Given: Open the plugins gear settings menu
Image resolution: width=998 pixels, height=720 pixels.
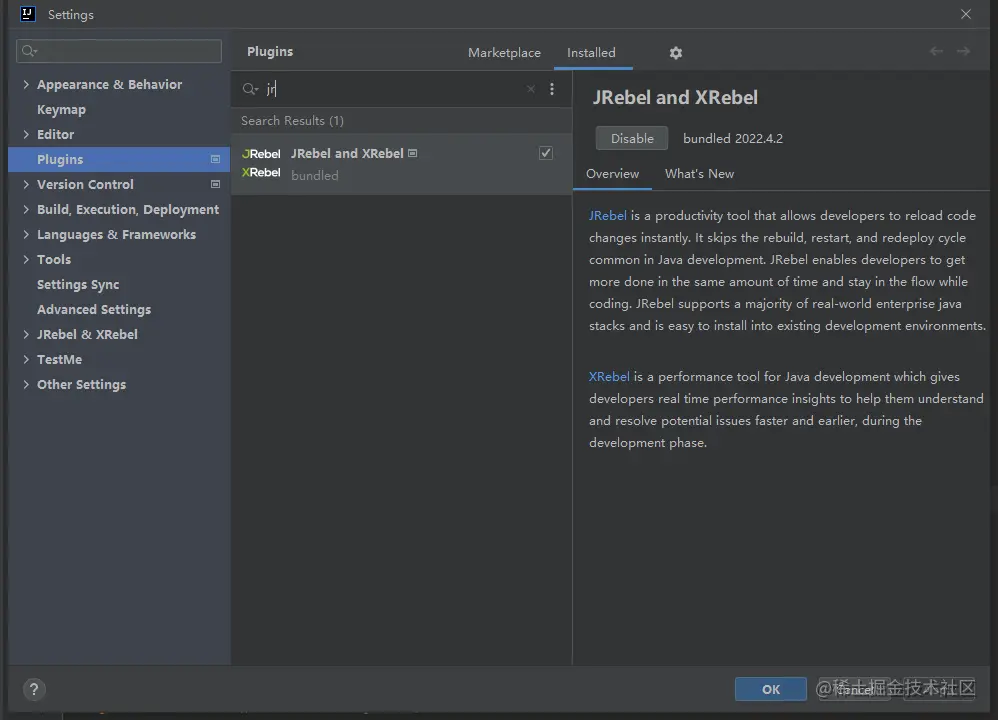Looking at the screenshot, I should (x=676, y=53).
